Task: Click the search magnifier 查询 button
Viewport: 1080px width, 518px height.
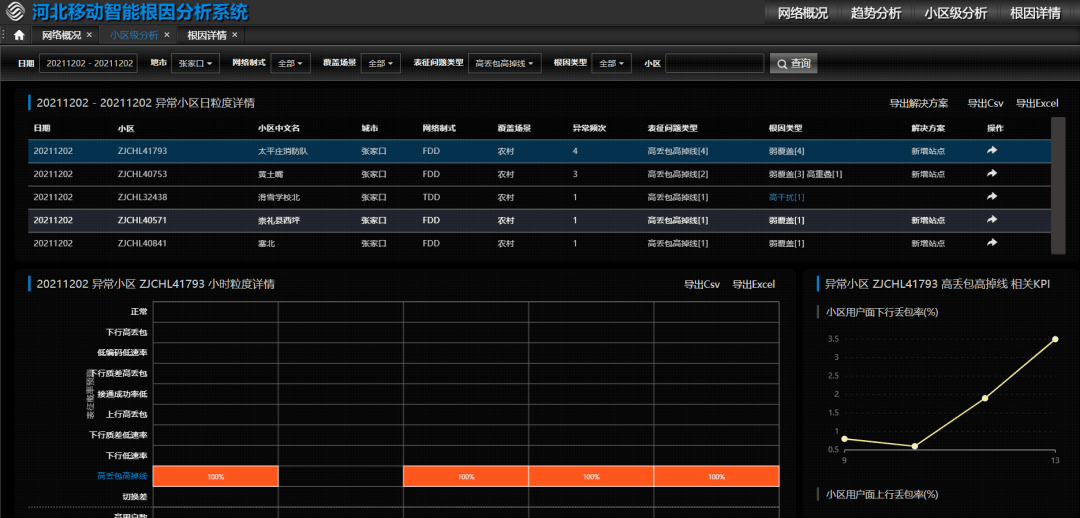Action: tap(793, 63)
